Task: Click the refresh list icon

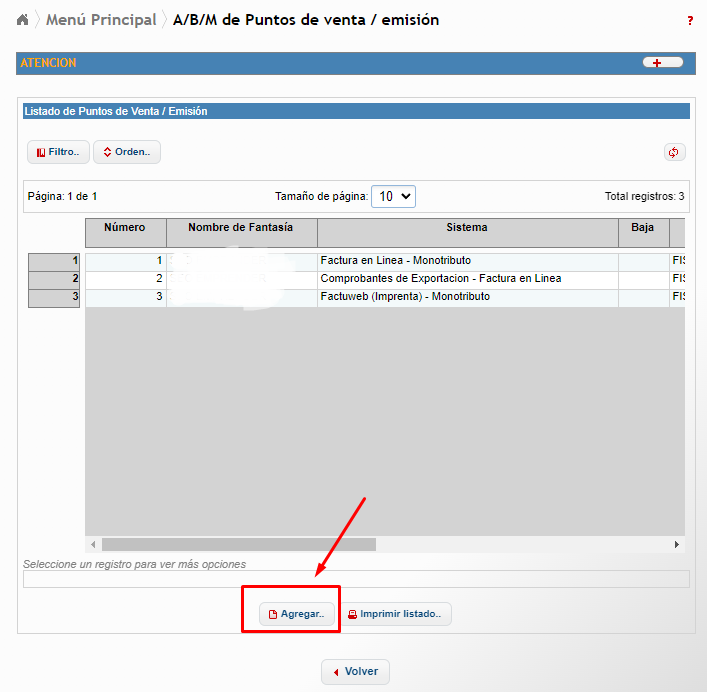Action: [x=674, y=152]
